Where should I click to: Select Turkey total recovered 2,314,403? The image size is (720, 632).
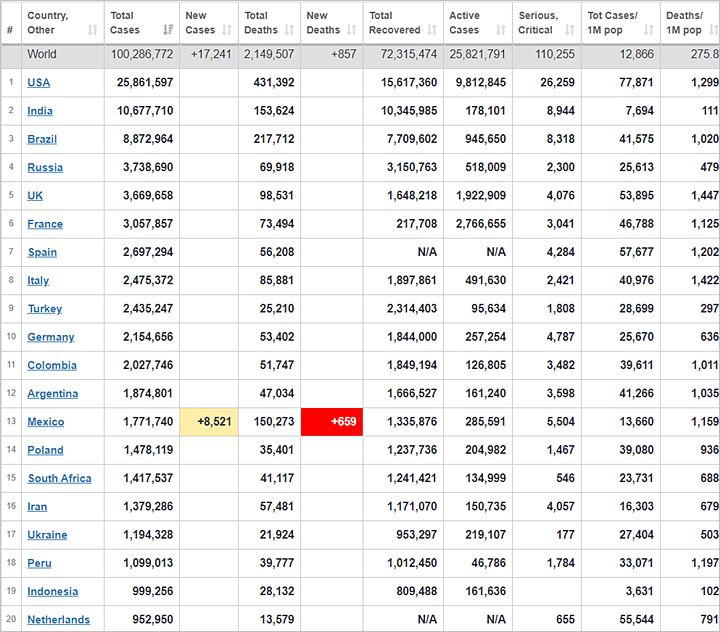point(412,309)
